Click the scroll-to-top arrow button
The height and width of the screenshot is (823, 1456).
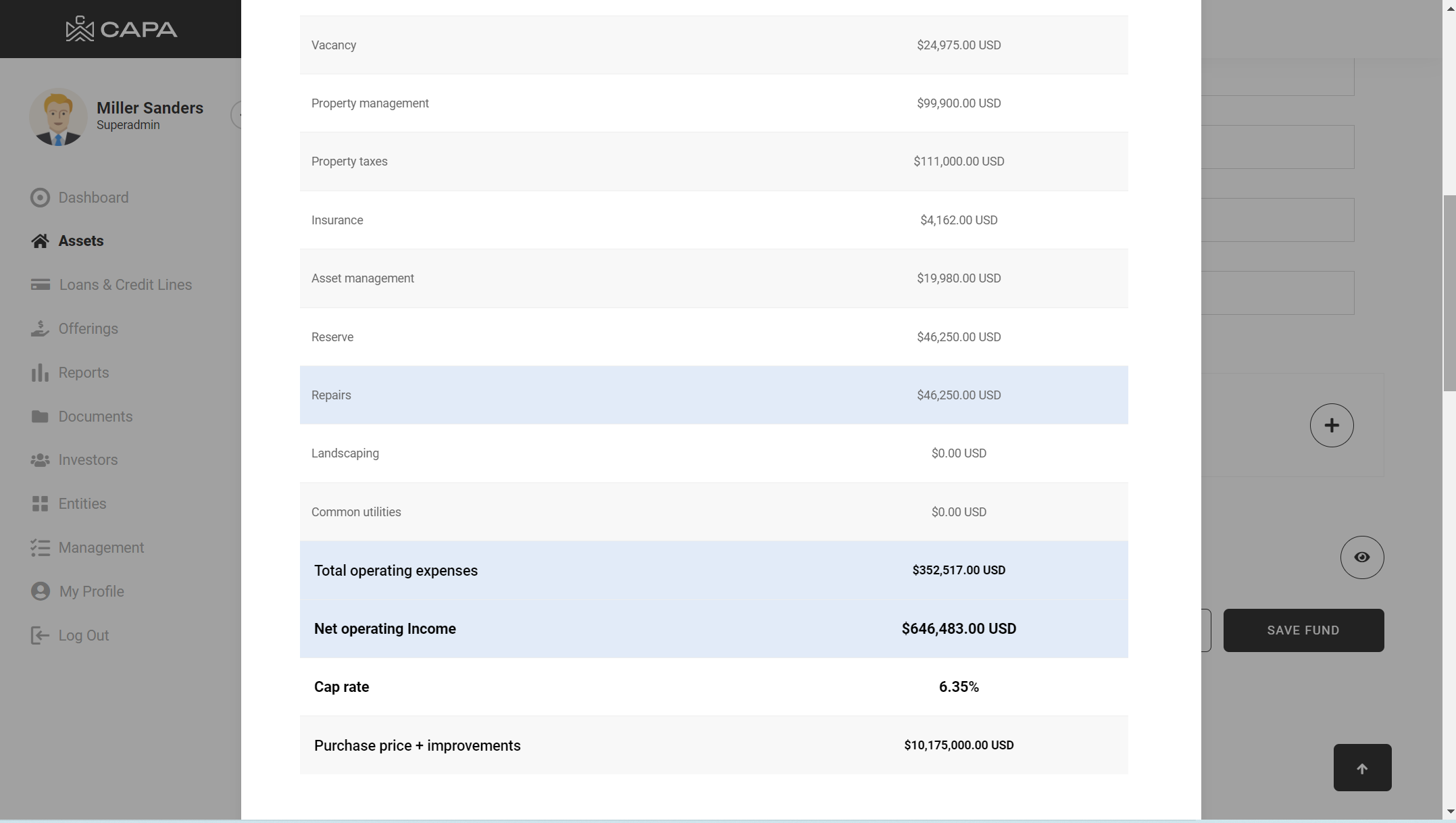[x=1361, y=768]
